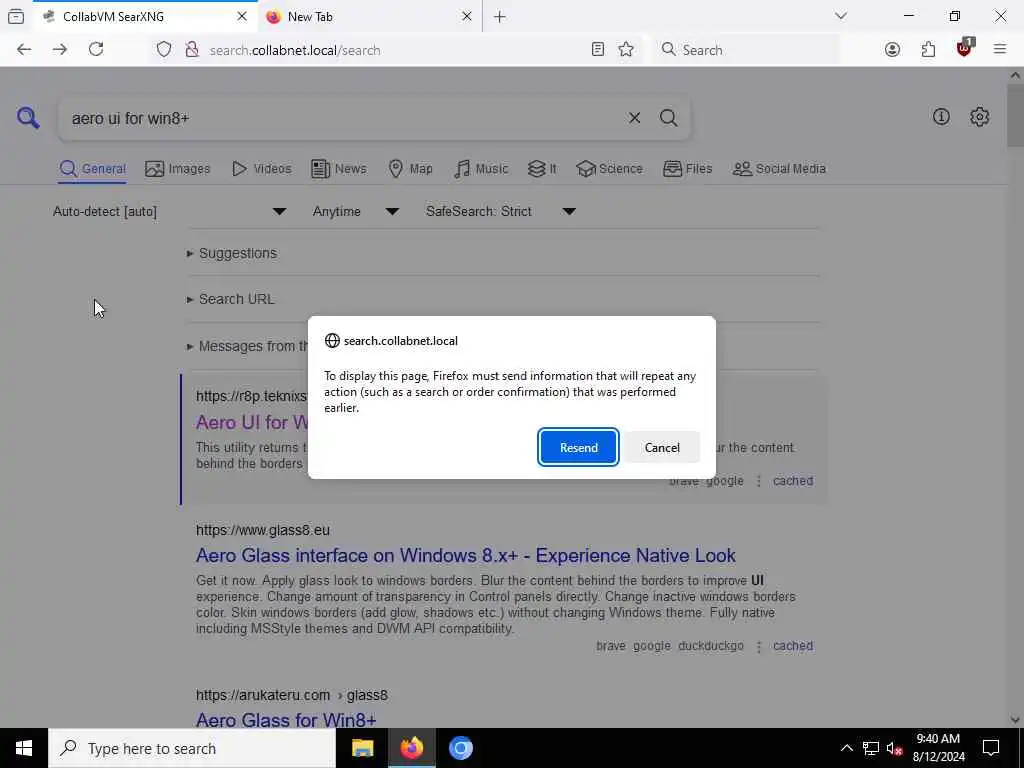Select the Files search category
1024x768 pixels.
(688, 169)
